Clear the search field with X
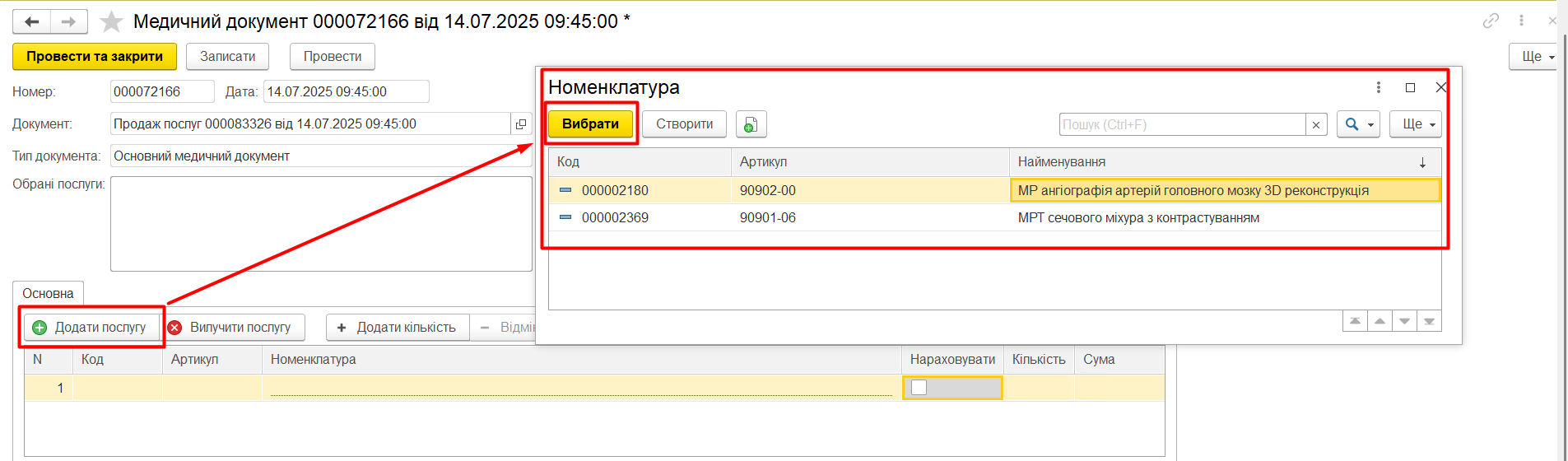Screen dimensions: 1568x461 tap(1316, 125)
